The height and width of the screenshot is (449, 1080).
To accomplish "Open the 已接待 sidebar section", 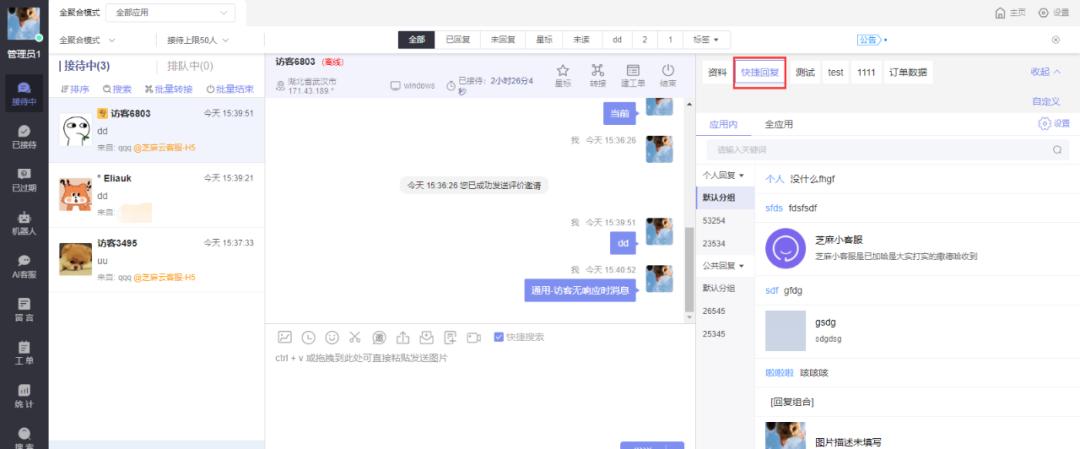I will click(24, 136).
